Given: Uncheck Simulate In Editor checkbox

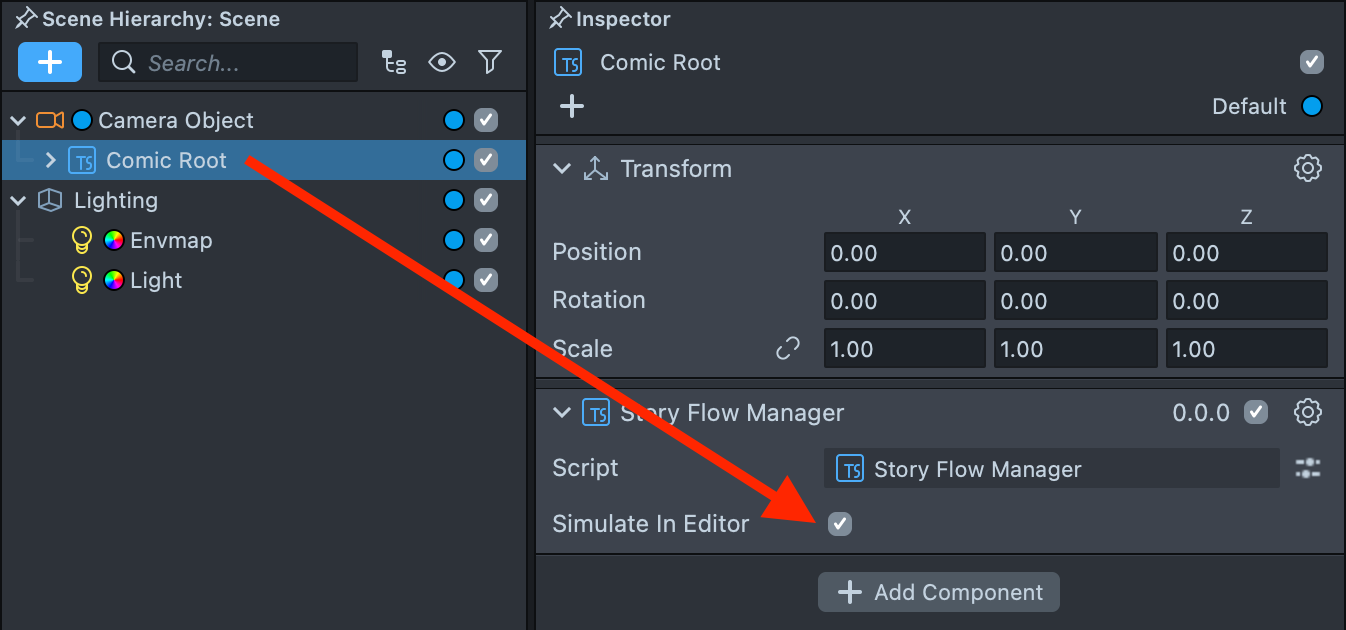Looking at the screenshot, I should [x=840, y=523].
